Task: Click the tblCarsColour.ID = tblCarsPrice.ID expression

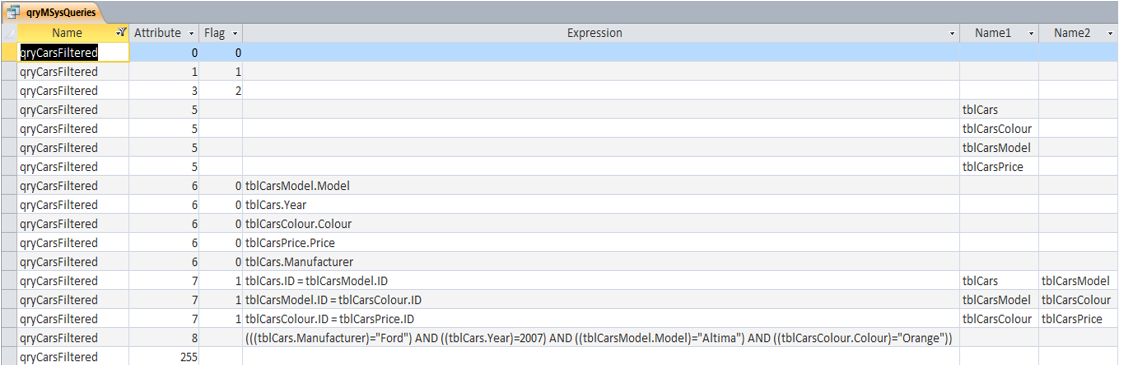Action: (x=601, y=319)
